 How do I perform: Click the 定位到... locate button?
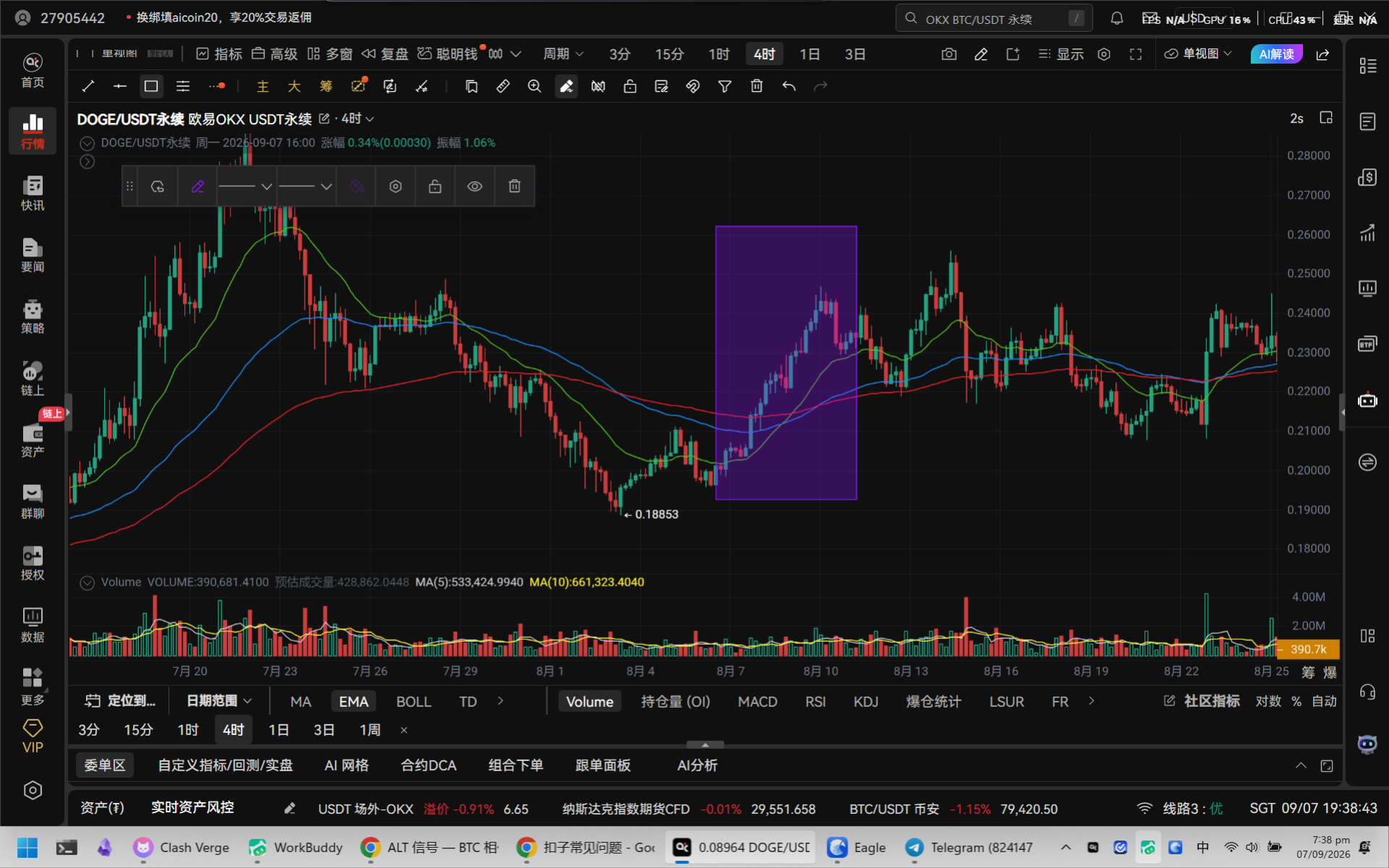(x=120, y=701)
